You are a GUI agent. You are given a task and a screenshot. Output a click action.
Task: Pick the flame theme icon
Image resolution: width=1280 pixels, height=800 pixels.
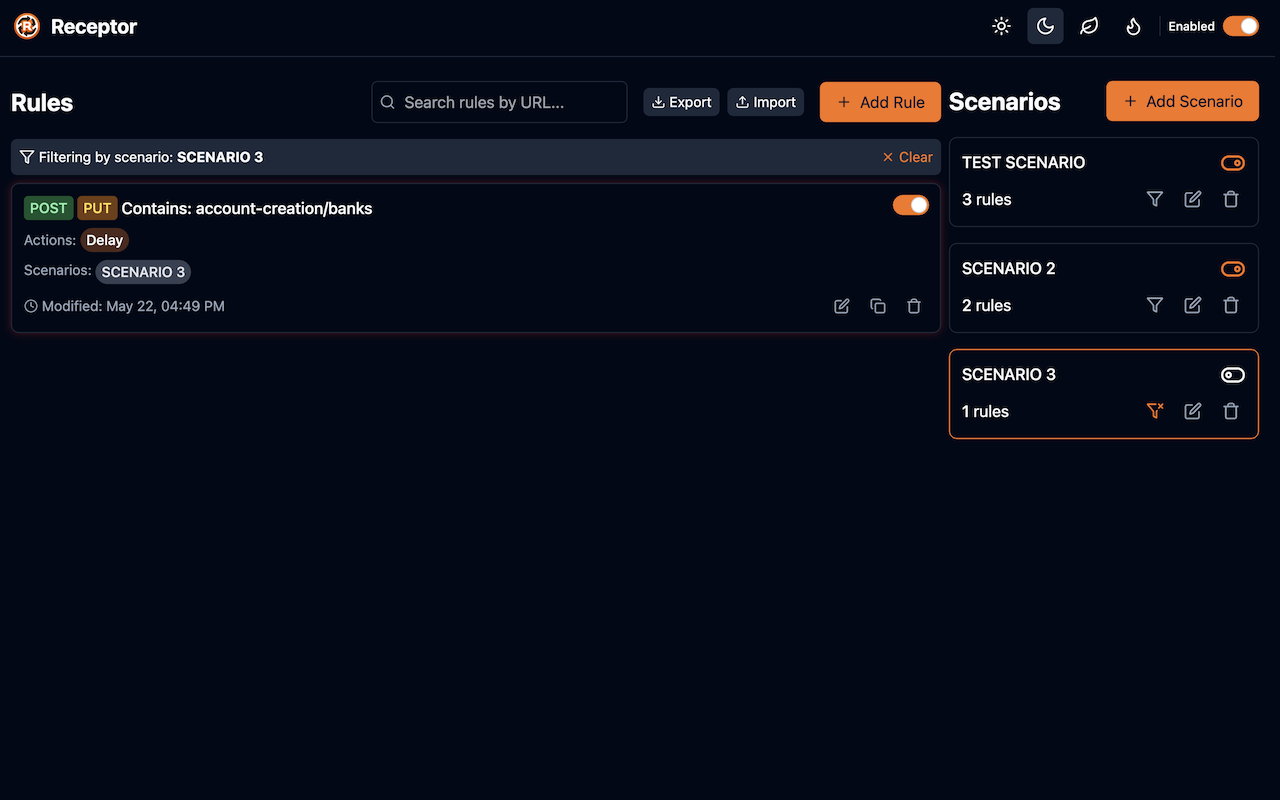(x=1133, y=26)
